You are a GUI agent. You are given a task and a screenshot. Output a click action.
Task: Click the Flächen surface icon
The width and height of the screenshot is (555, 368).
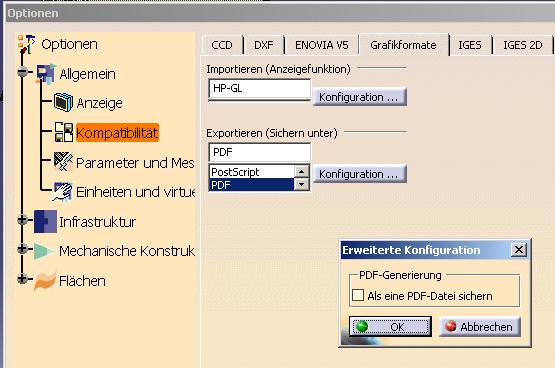pyautogui.click(x=45, y=281)
